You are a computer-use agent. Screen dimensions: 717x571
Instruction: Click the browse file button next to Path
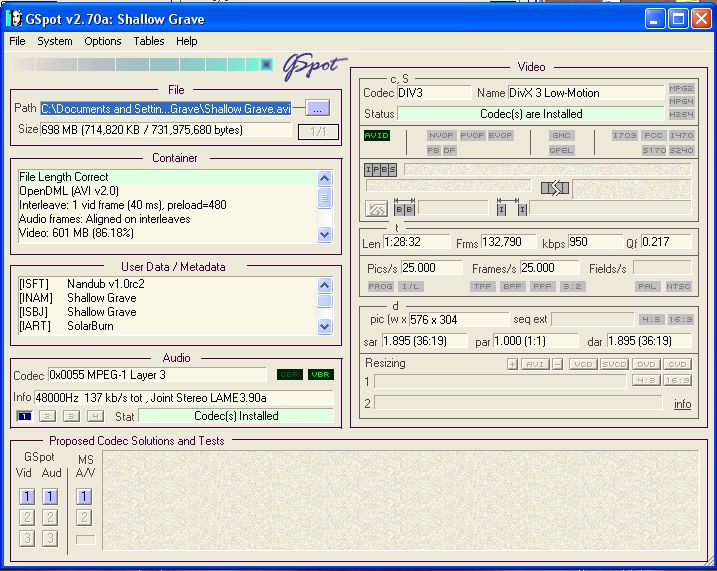(318, 108)
